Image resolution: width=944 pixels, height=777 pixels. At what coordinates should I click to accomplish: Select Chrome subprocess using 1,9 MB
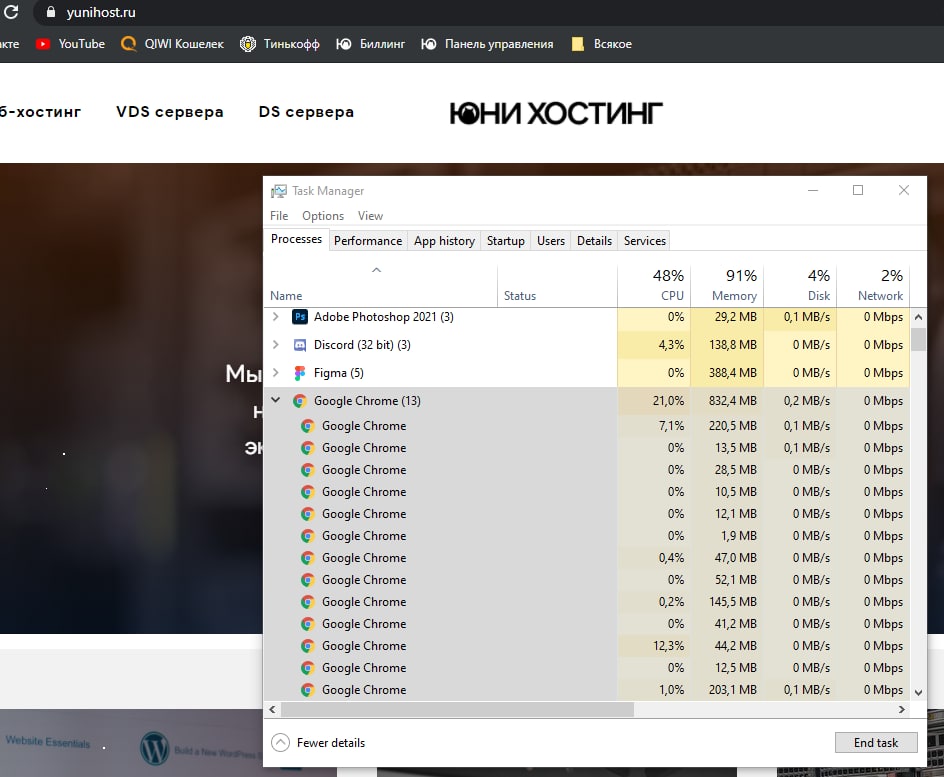587,536
